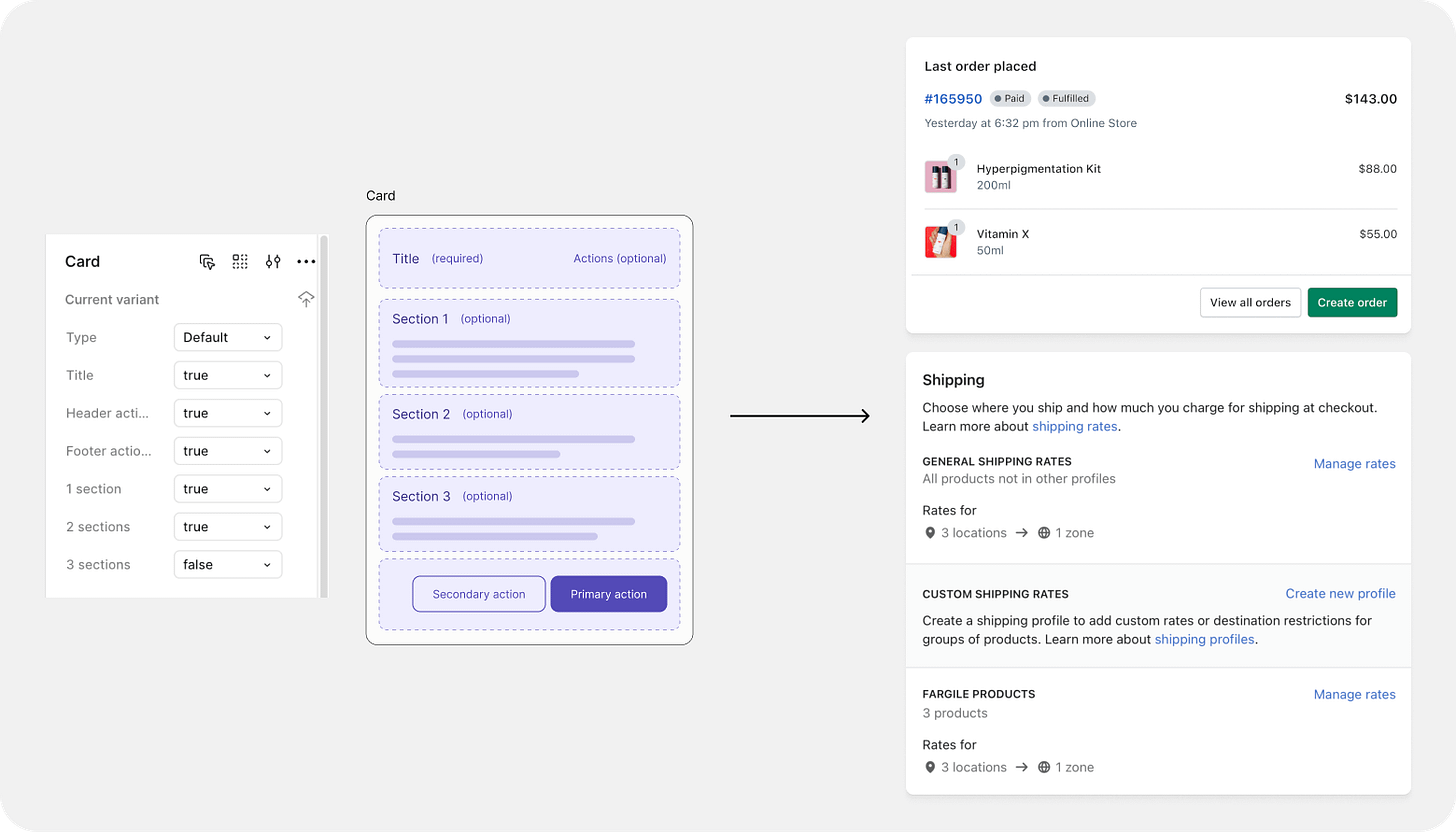Click the Hyperpigmentation Kit product thumbnail
1456x832 pixels.
(x=940, y=177)
